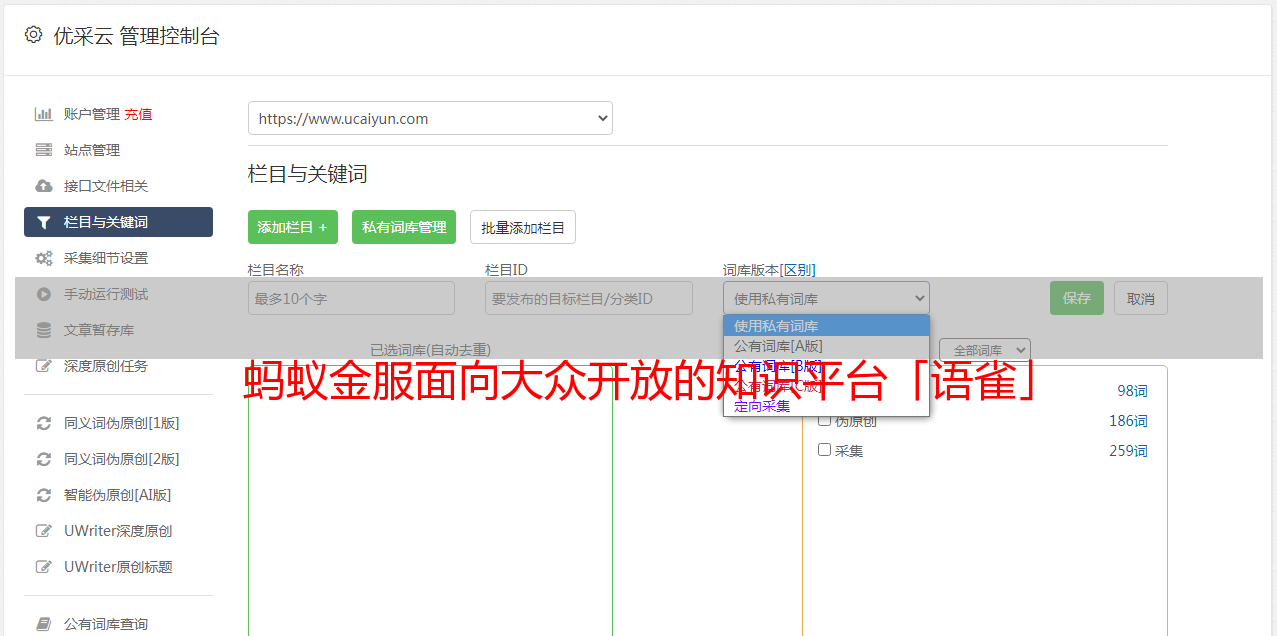The width and height of the screenshot is (1277, 636).
Task: Click the gear icon beside 优采云 管理控制台
Action: [x=33, y=35]
